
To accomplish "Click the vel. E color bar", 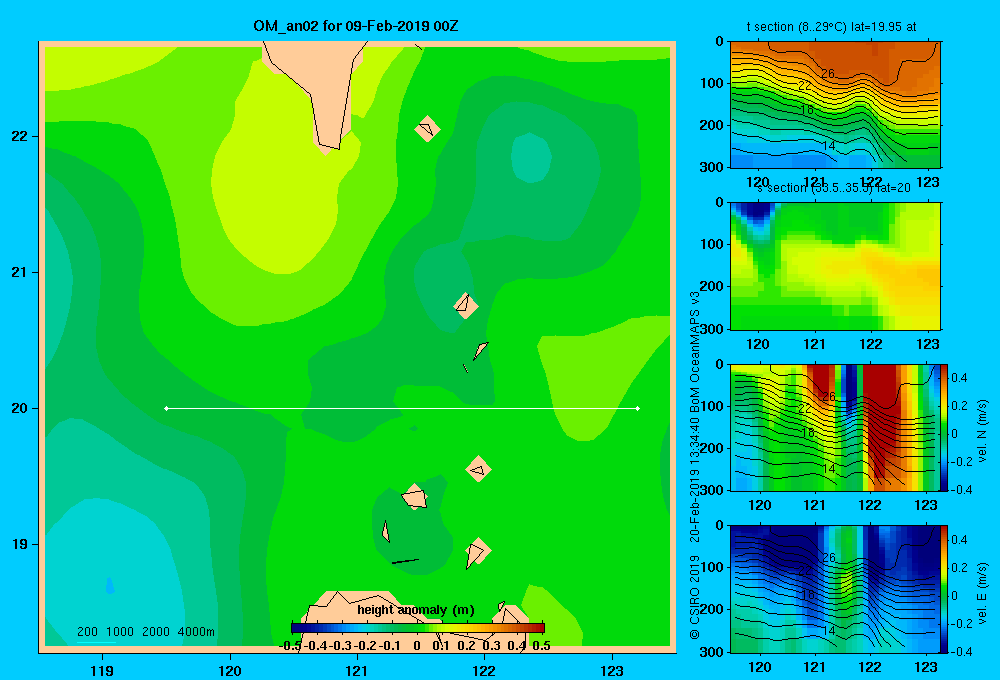I will 944,589.
